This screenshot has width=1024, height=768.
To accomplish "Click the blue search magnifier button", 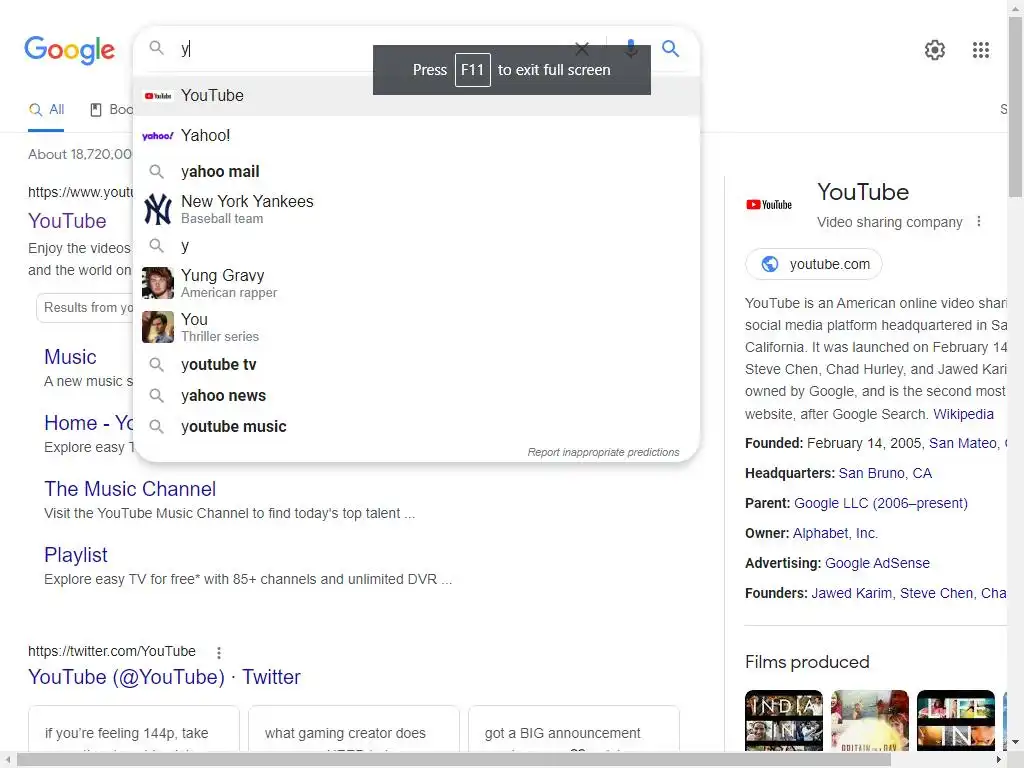I will pyautogui.click(x=670, y=48).
